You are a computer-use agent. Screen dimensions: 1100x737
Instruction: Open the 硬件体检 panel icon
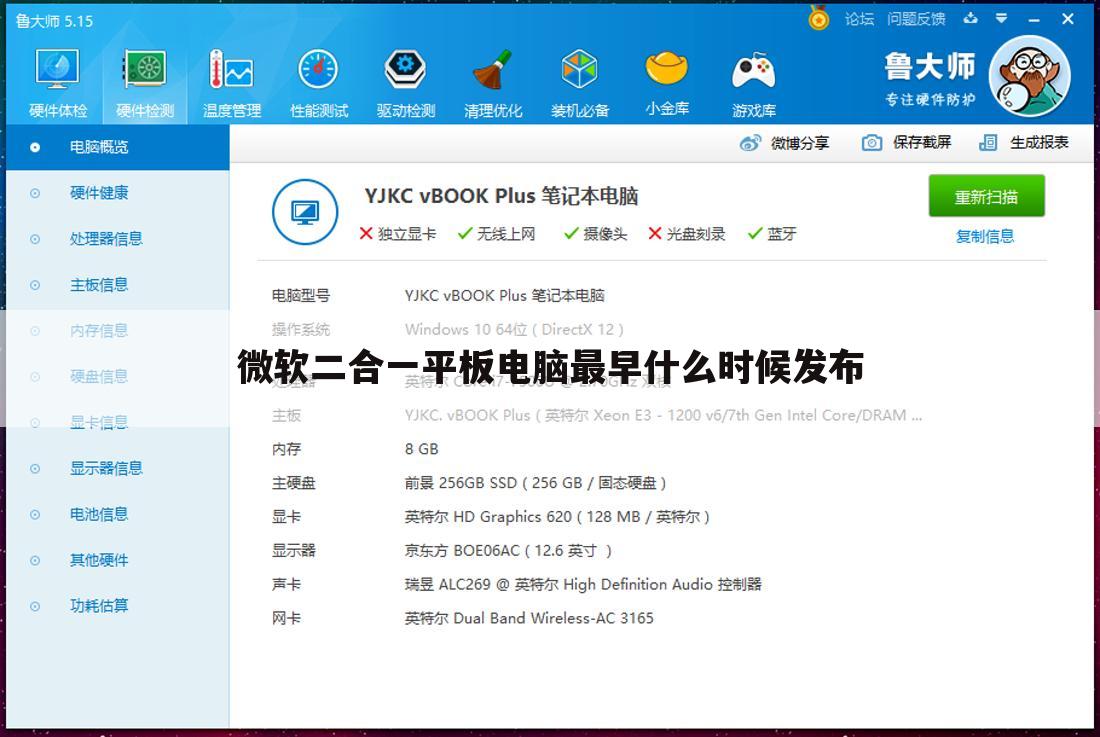[x=55, y=70]
